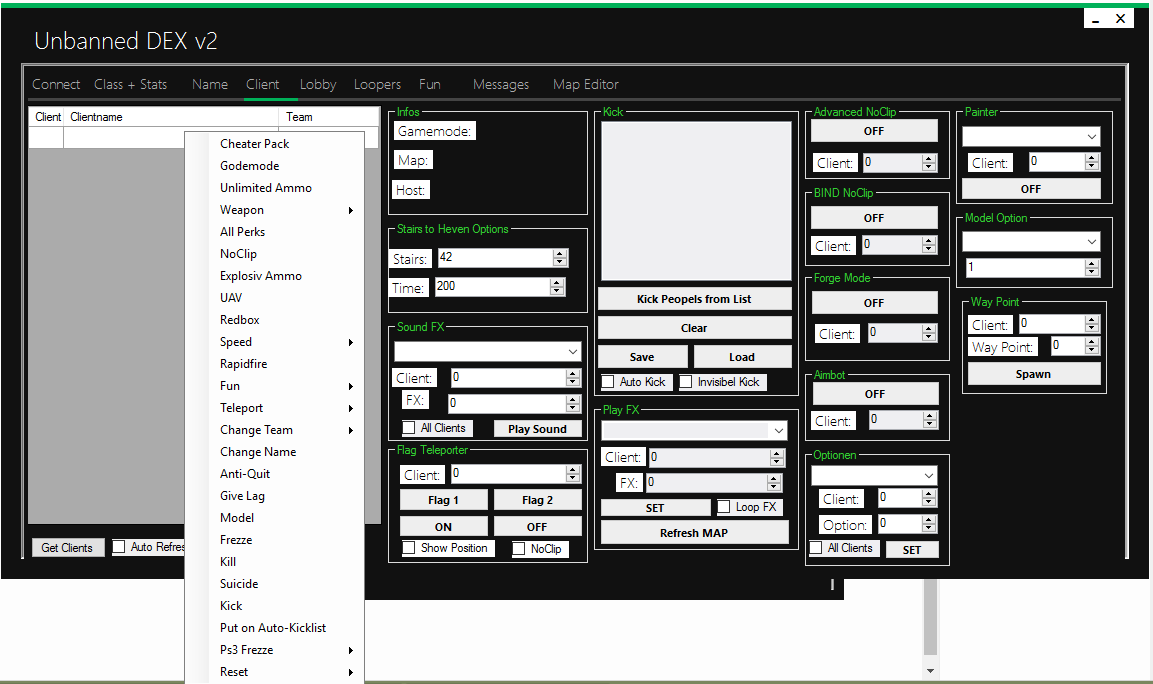Click the Spawn button under Way Point
1153x684 pixels.
pos(1033,374)
